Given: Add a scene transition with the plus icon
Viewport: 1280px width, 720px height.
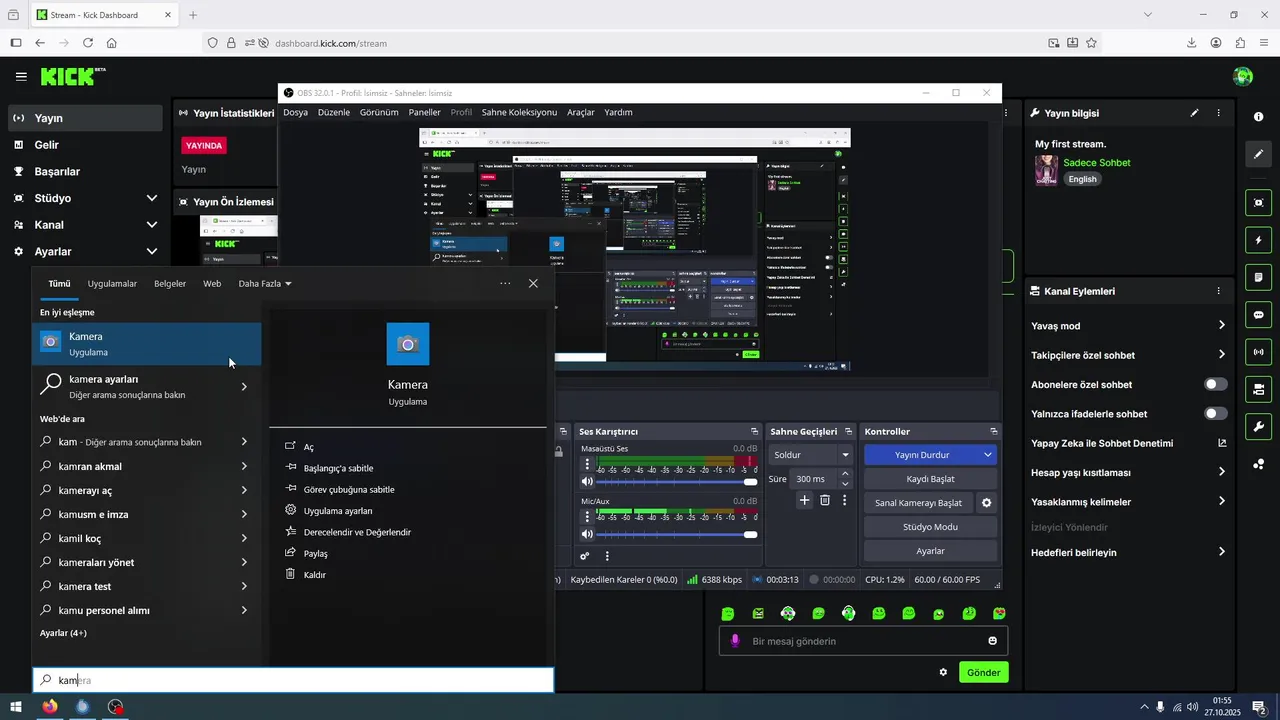Looking at the screenshot, I should pyautogui.click(x=804, y=500).
